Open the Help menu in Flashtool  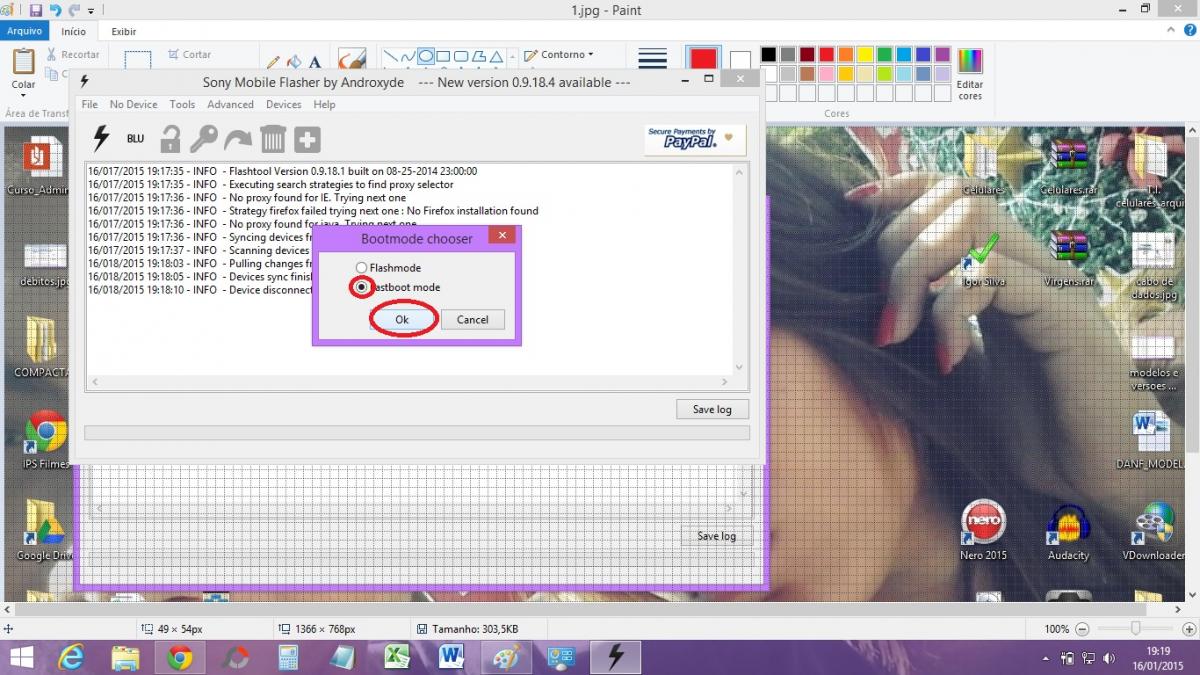(x=324, y=104)
